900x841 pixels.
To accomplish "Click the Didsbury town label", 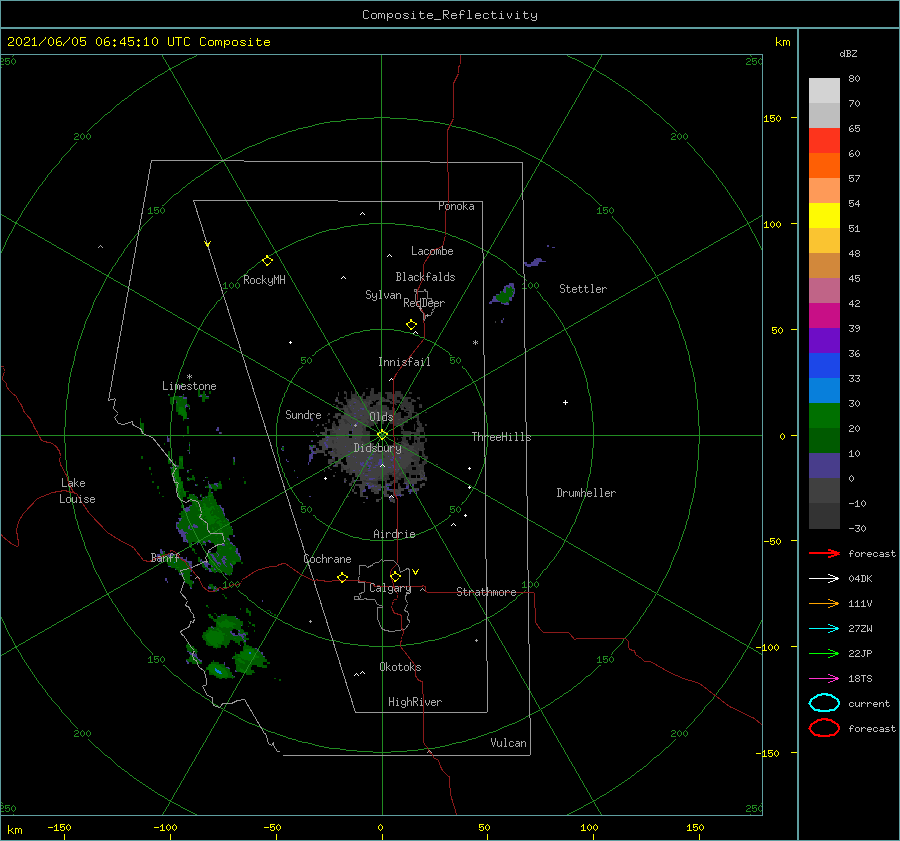I will (x=377, y=448).
